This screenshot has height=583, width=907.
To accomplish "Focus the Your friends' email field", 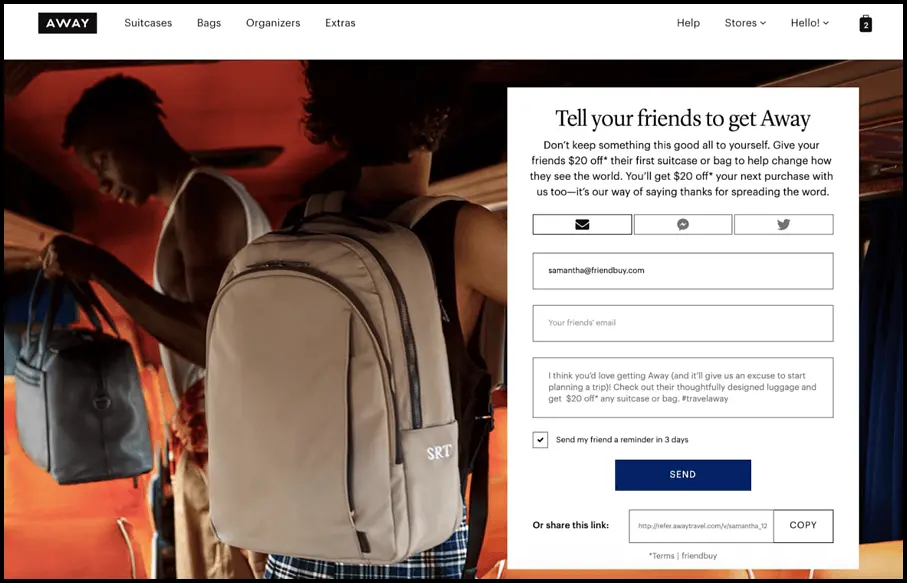I will [683, 323].
